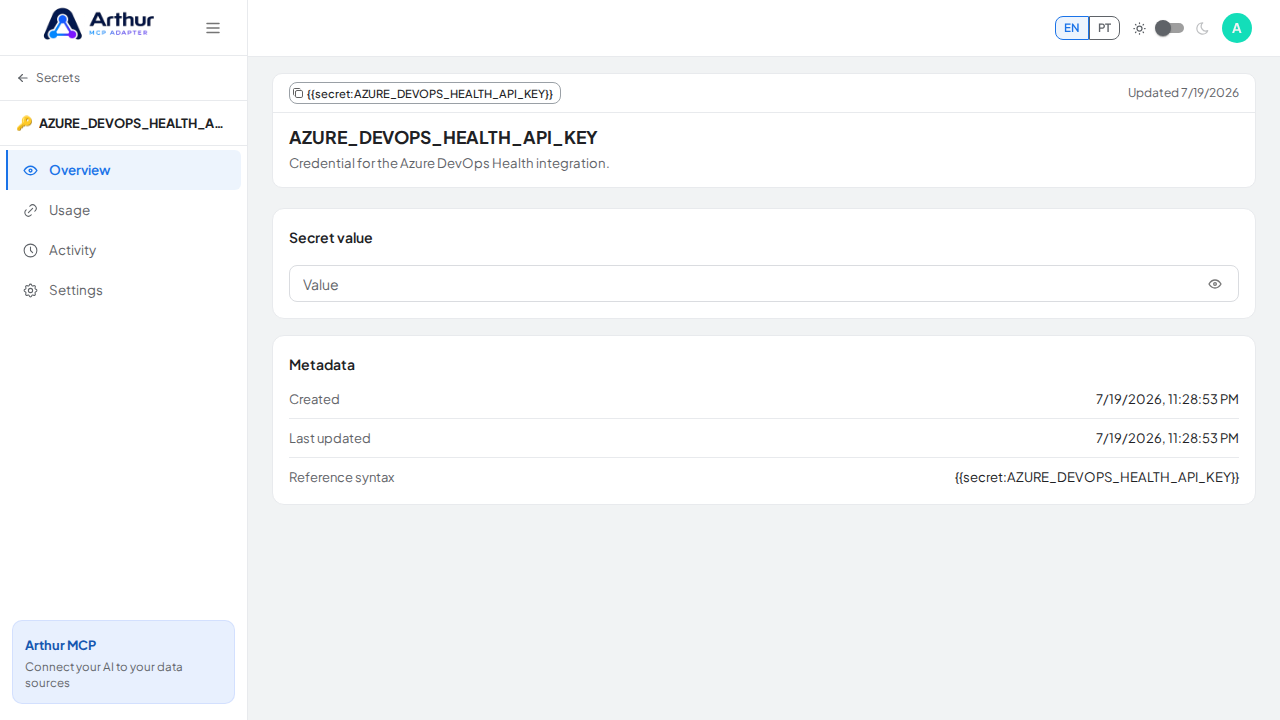The width and height of the screenshot is (1280, 720).
Task: Focus the secret Value input field
Action: (x=764, y=284)
